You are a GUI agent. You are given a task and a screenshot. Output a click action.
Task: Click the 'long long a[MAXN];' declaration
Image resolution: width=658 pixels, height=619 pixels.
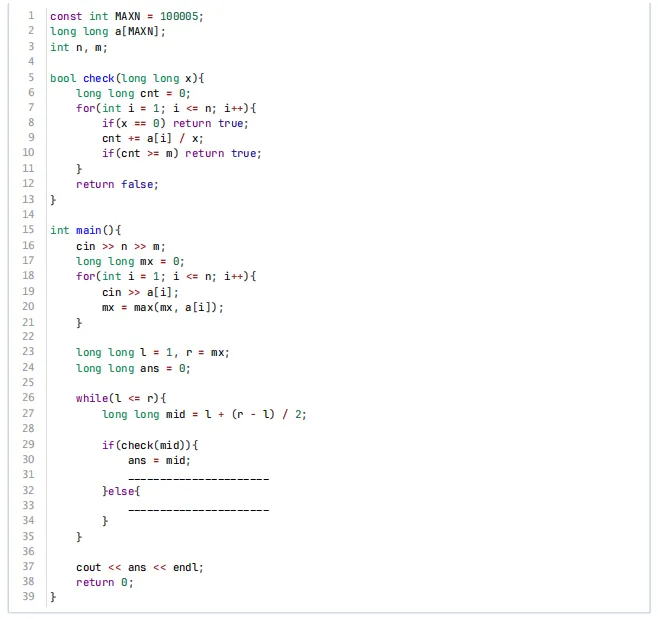[x=108, y=31]
